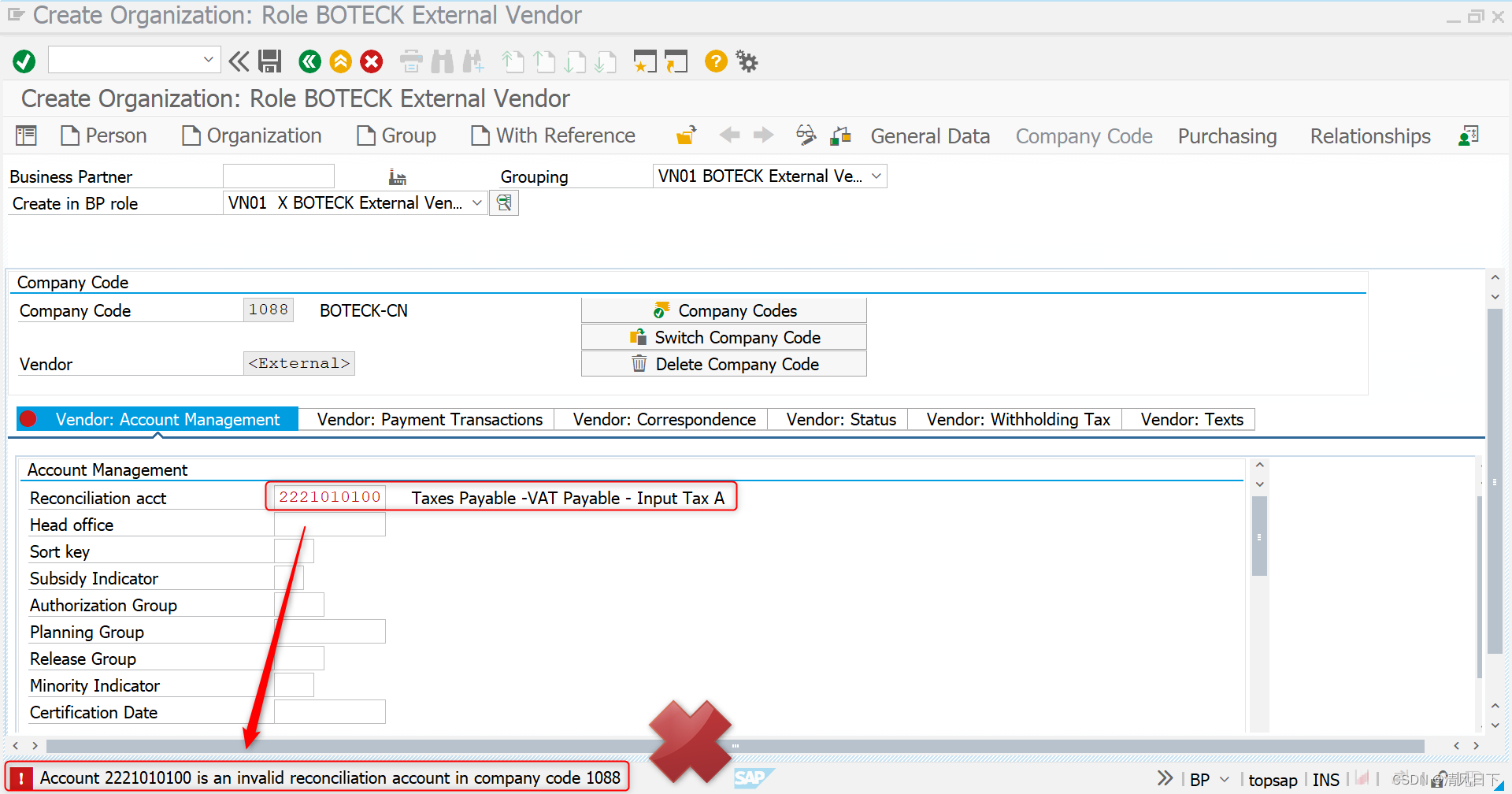Click the Check icon beside General Data
This screenshot has width=1512, height=794.
[x=840, y=135]
